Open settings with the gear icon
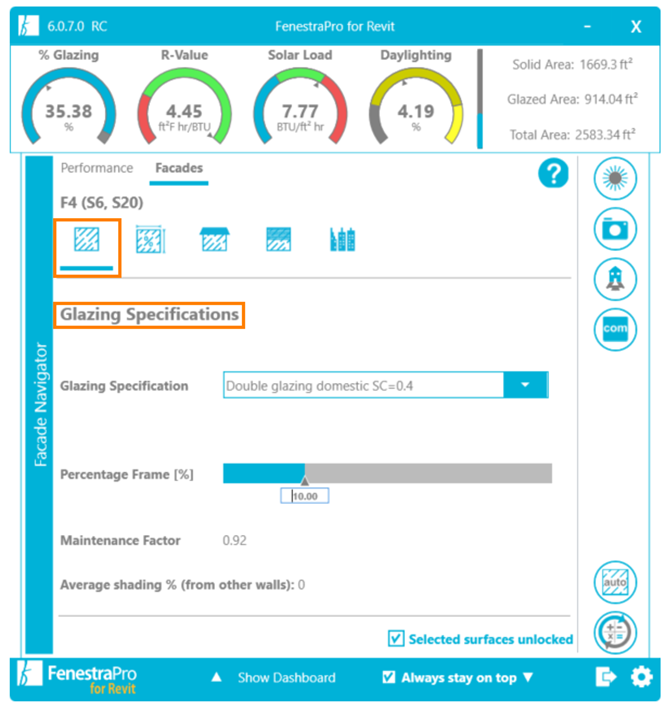This screenshot has width=666, height=710. click(x=642, y=677)
